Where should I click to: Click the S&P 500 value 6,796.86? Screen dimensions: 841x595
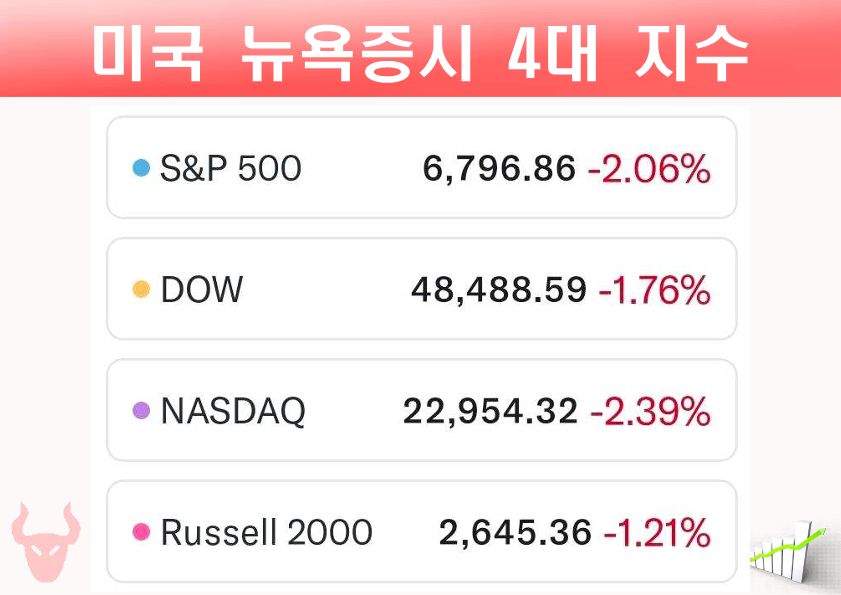499,169
